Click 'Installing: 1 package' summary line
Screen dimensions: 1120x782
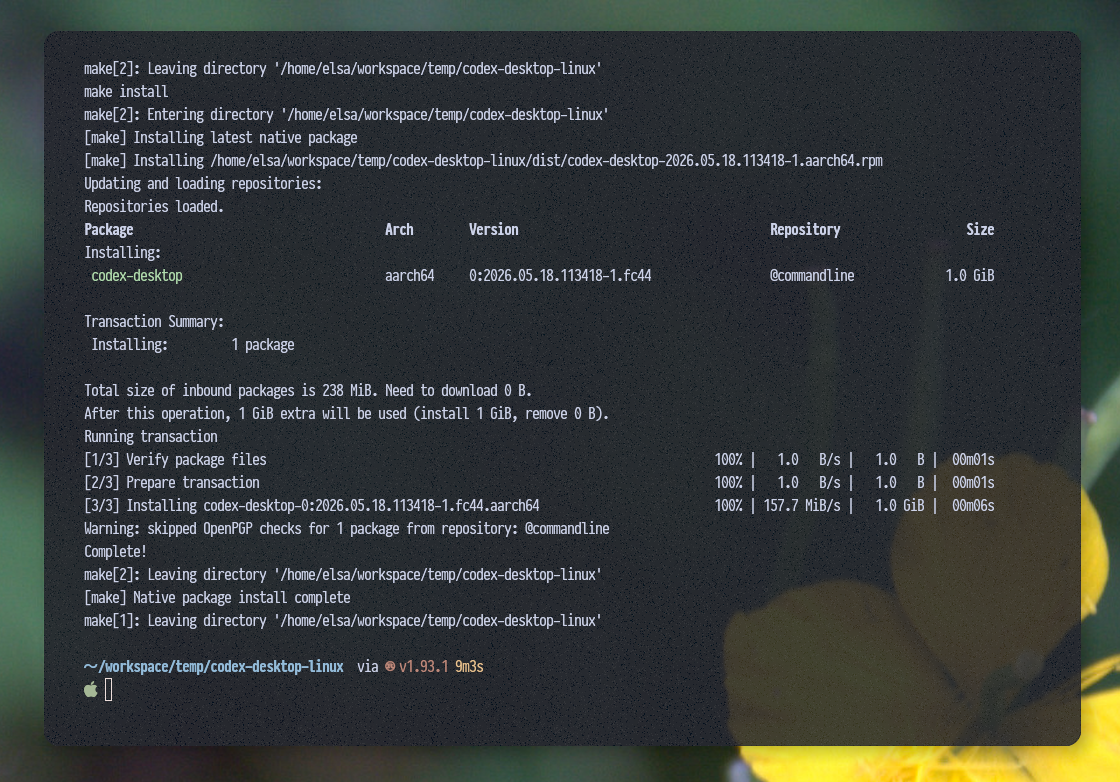click(x=193, y=345)
